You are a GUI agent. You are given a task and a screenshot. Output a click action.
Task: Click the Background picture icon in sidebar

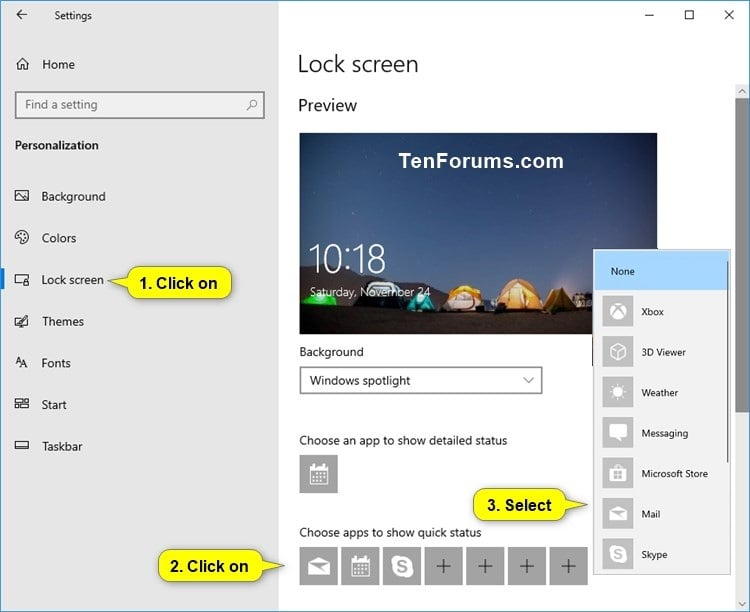coord(22,196)
